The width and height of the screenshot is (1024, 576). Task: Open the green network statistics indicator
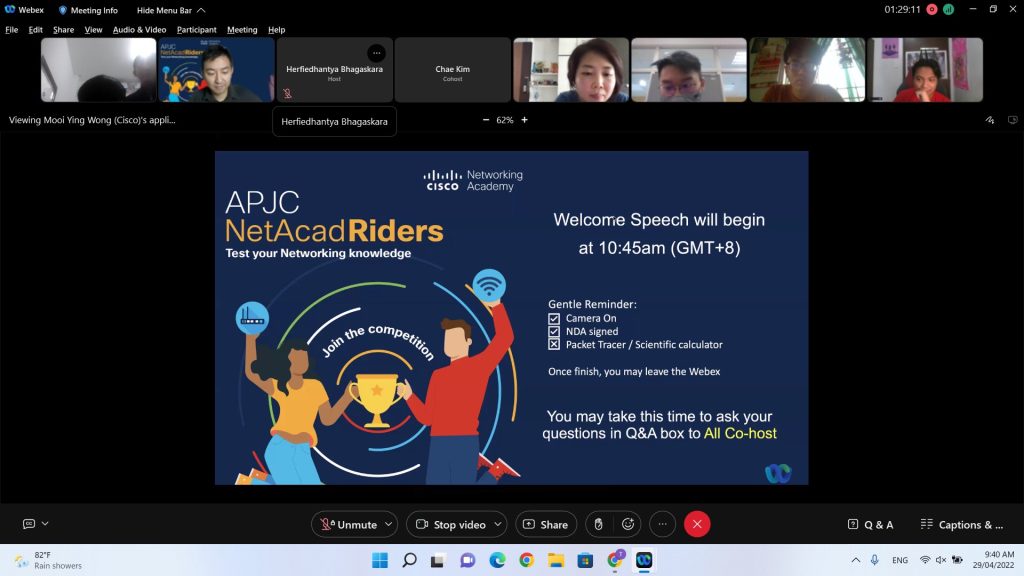pyautogui.click(x=948, y=9)
